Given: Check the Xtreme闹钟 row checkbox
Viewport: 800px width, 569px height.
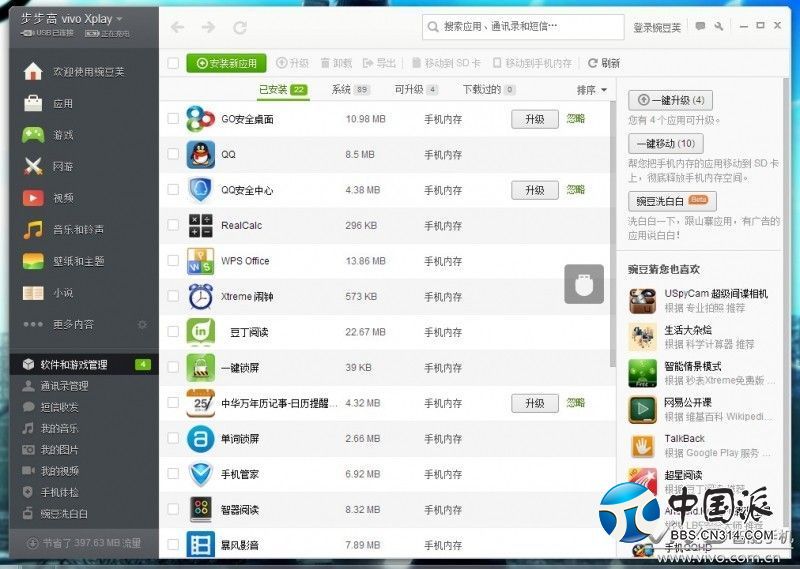Looking at the screenshot, I should (173, 295).
